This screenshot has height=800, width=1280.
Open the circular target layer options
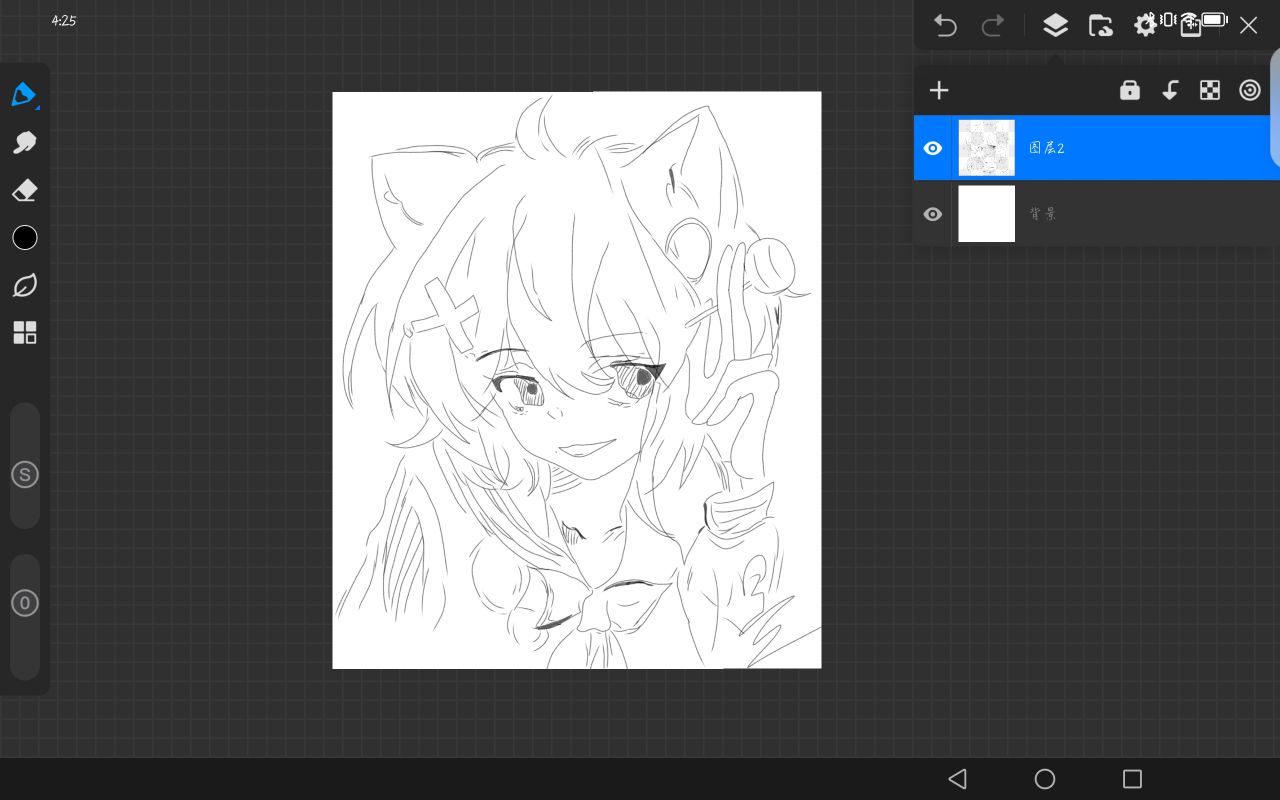point(1250,91)
